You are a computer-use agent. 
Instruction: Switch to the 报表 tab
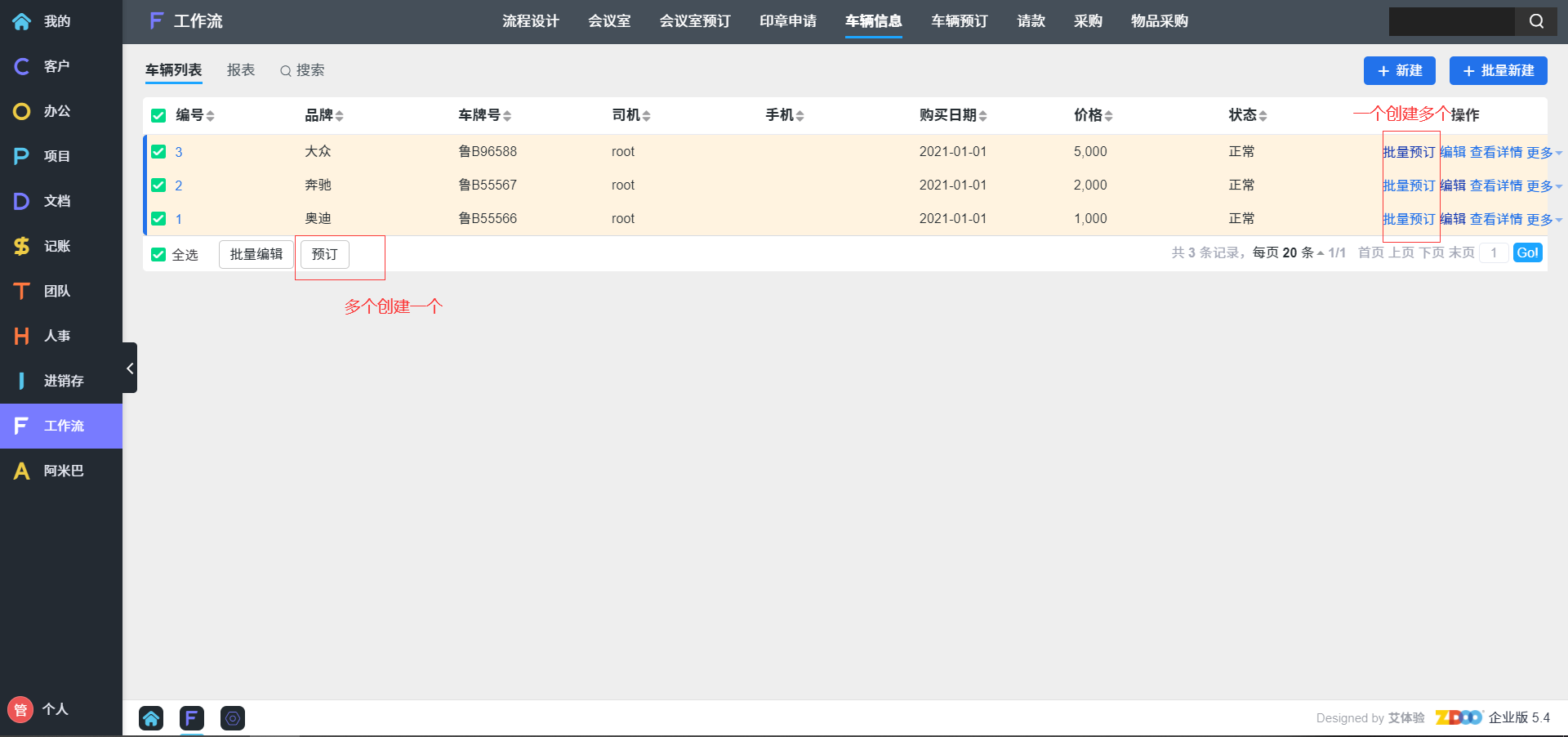click(x=241, y=70)
